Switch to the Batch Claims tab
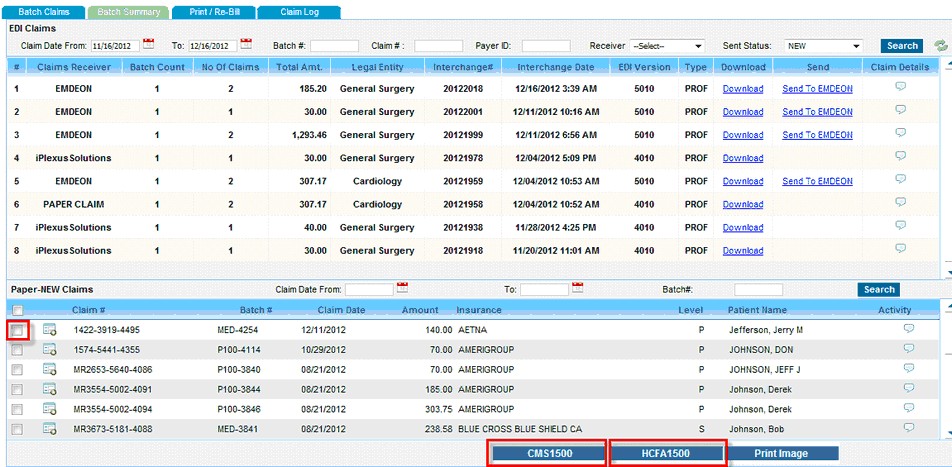This screenshot has height=467, width=952. click(x=44, y=12)
